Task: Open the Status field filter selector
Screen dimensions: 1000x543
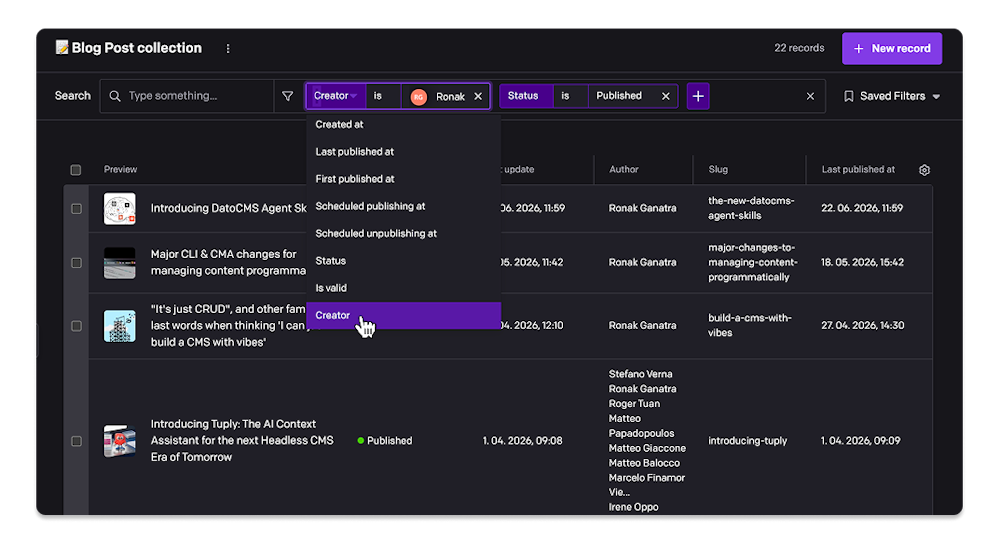Action: [x=526, y=96]
